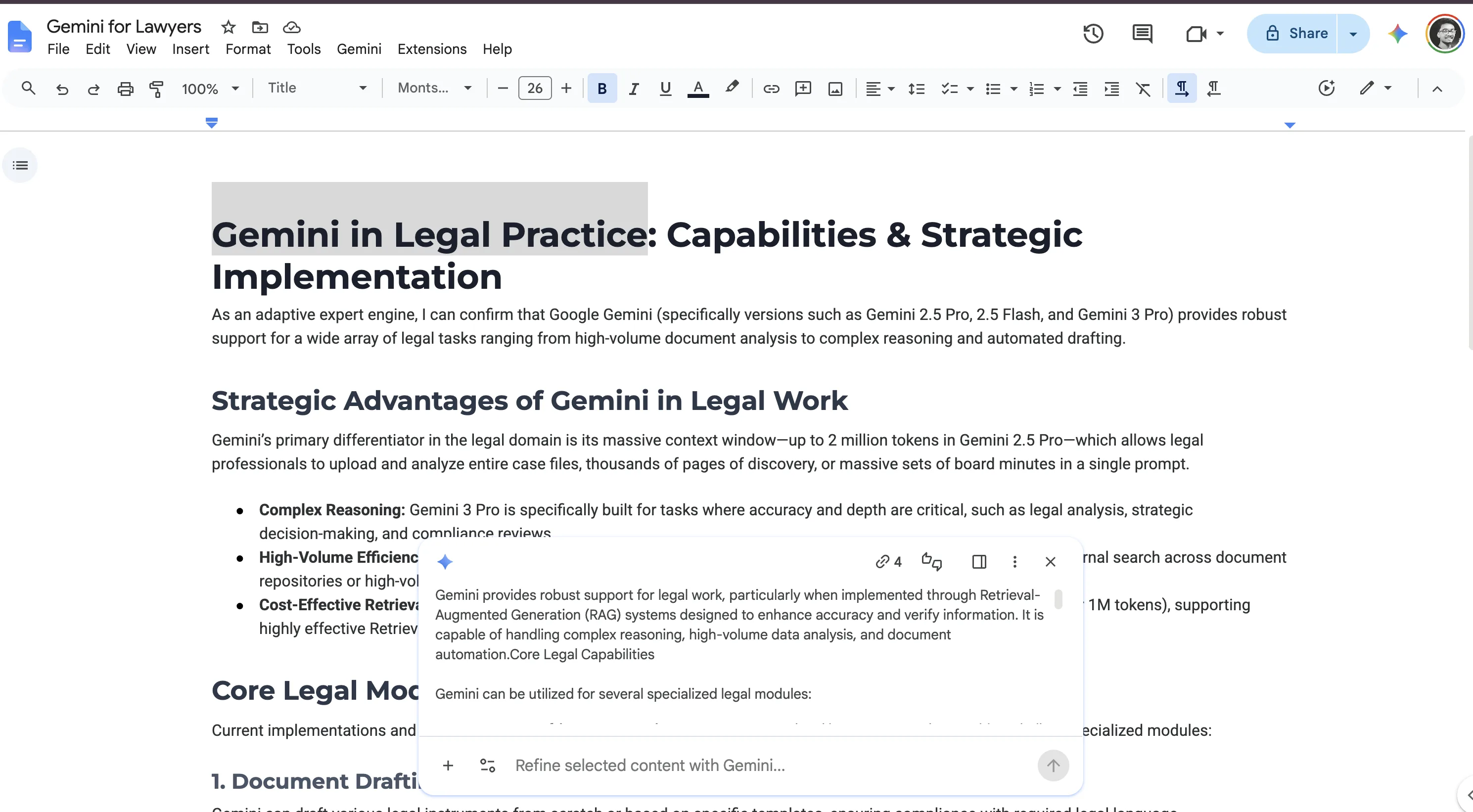Open sources link icon showing 4
The height and width of the screenshot is (812, 1473).
click(x=888, y=562)
